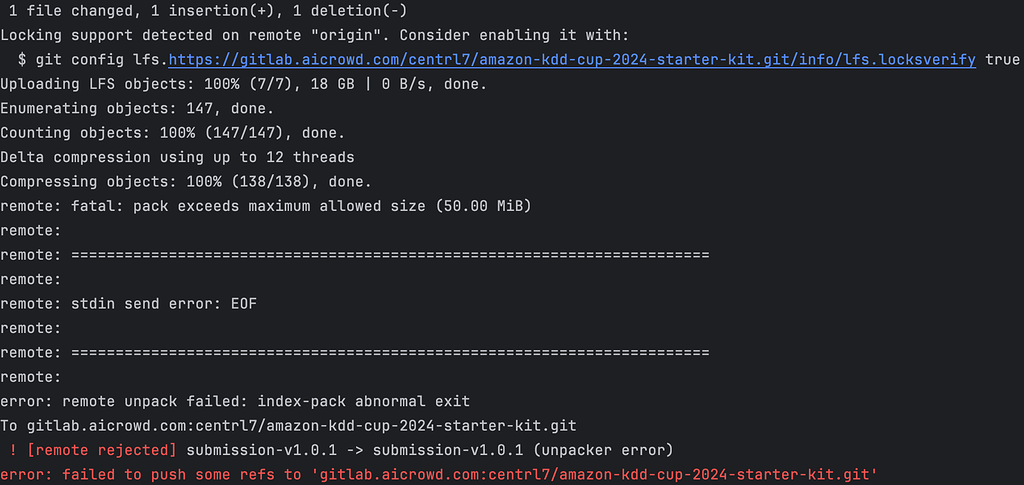Click the 'Compressing objects: 100% (138/138)' line
The height and width of the screenshot is (485, 1024).
click(185, 181)
